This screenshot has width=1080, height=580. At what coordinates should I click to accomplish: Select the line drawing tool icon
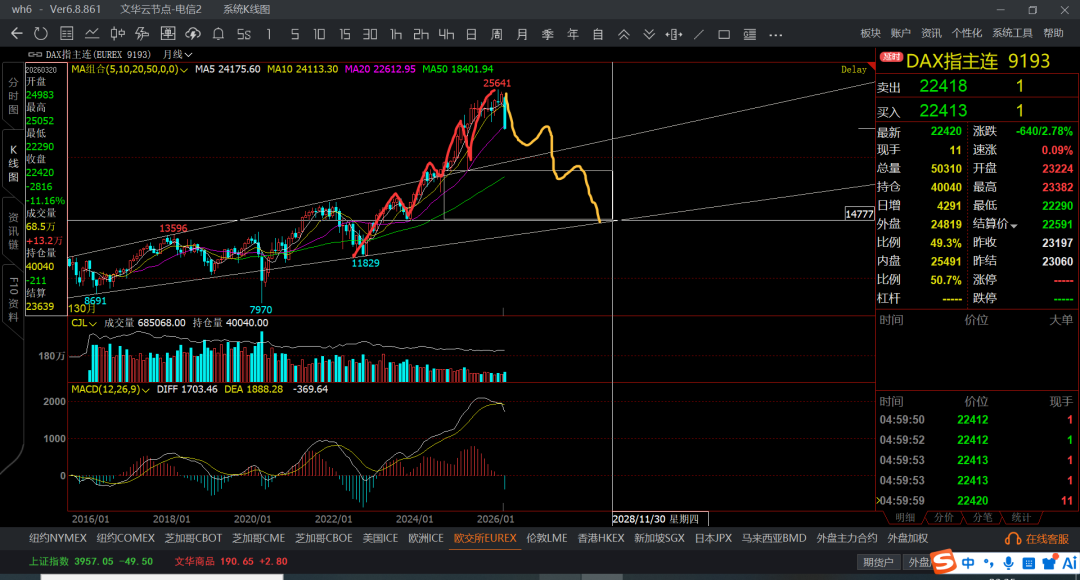click(x=698, y=34)
